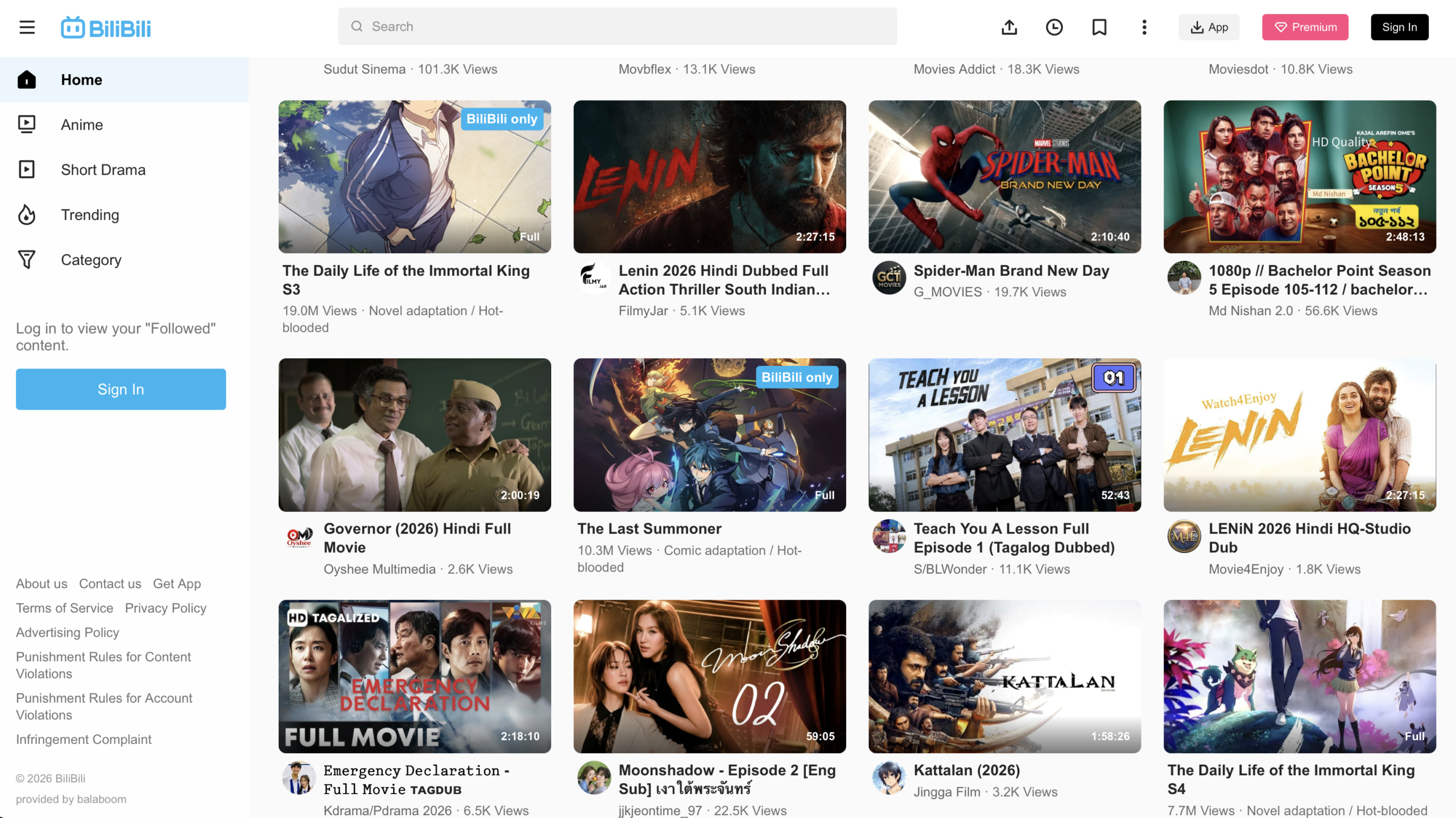Open the Terms of Service link

(x=65, y=608)
